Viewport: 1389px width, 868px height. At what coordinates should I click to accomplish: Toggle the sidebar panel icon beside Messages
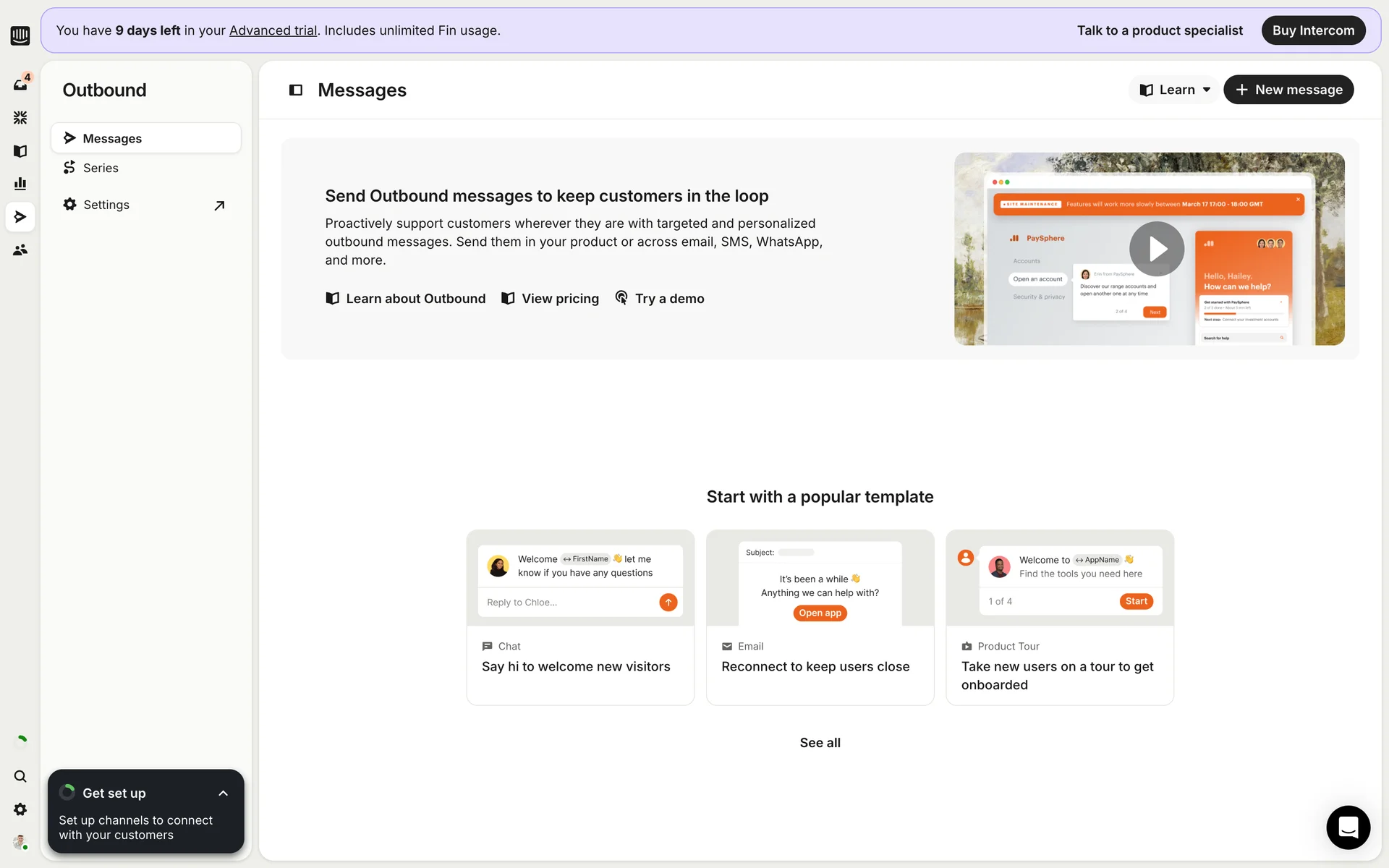tap(295, 90)
